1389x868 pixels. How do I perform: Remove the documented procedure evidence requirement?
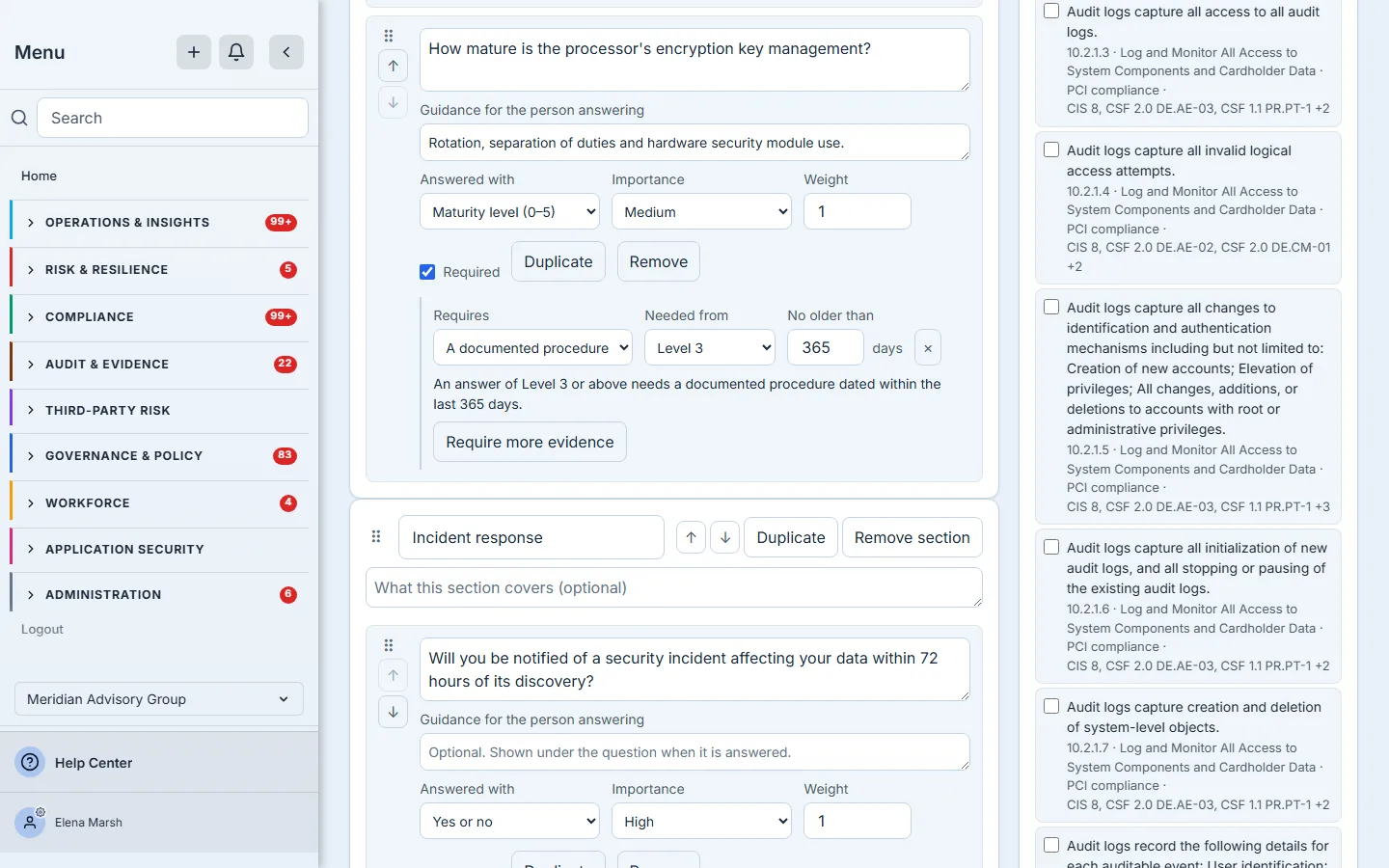(x=928, y=348)
